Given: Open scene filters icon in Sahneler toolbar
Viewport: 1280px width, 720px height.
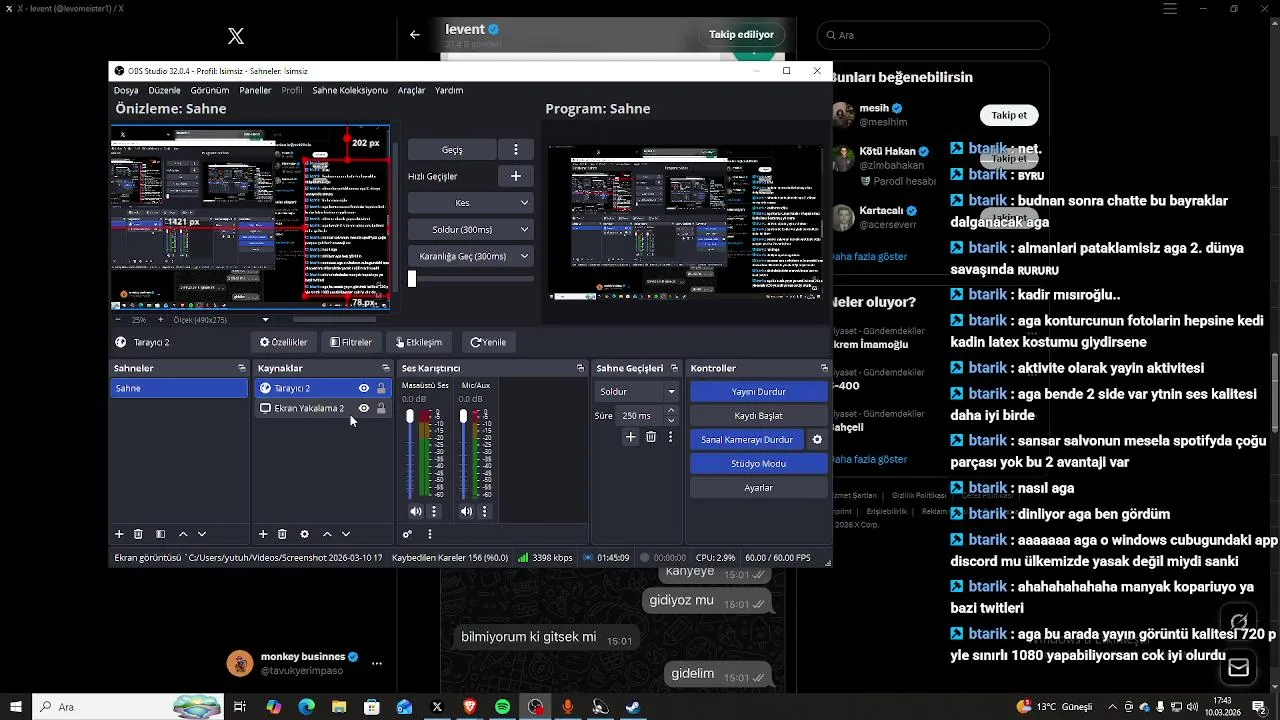Looking at the screenshot, I should point(160,535).
